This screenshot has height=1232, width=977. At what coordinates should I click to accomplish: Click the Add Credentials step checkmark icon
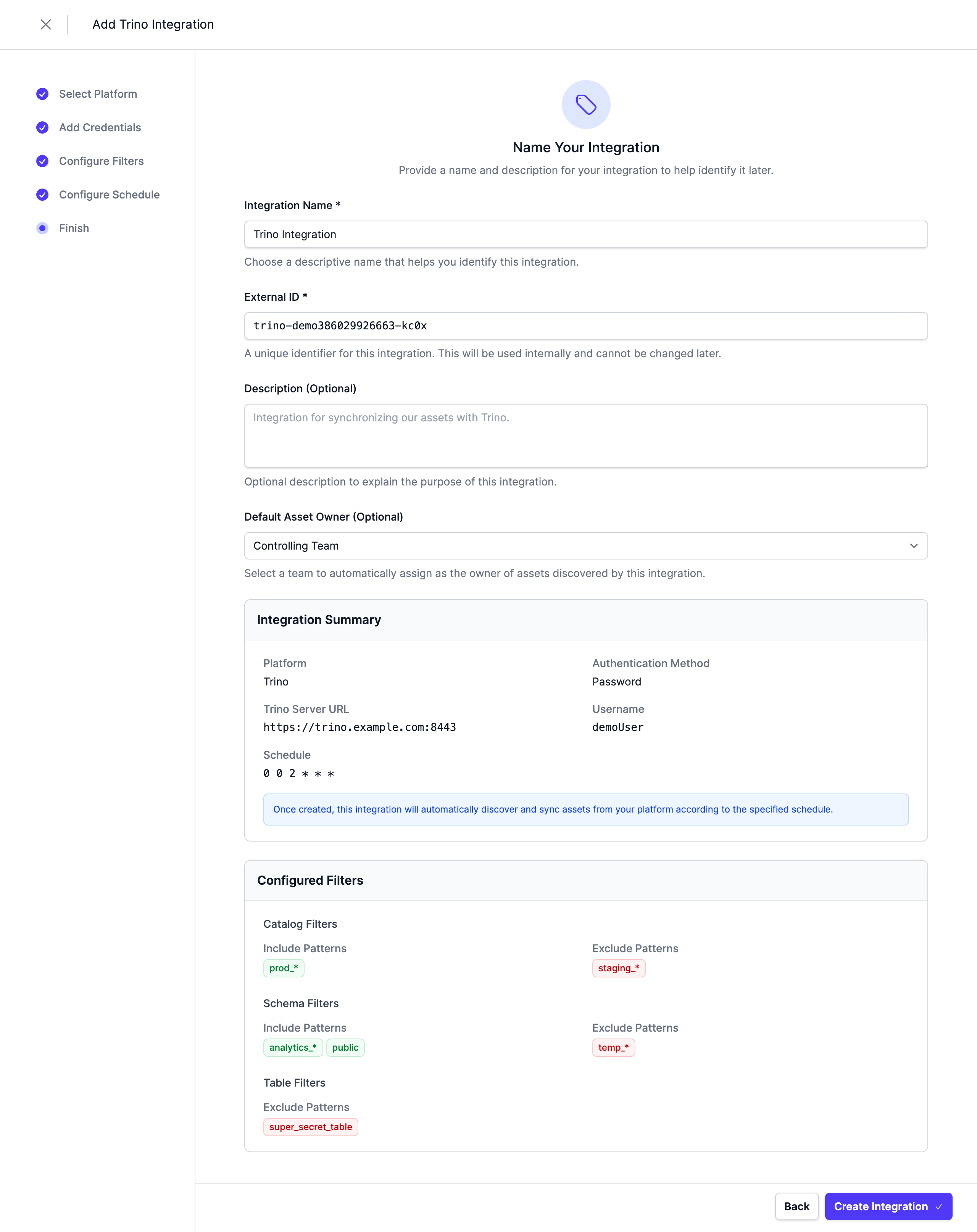click(x=42, y=127)
